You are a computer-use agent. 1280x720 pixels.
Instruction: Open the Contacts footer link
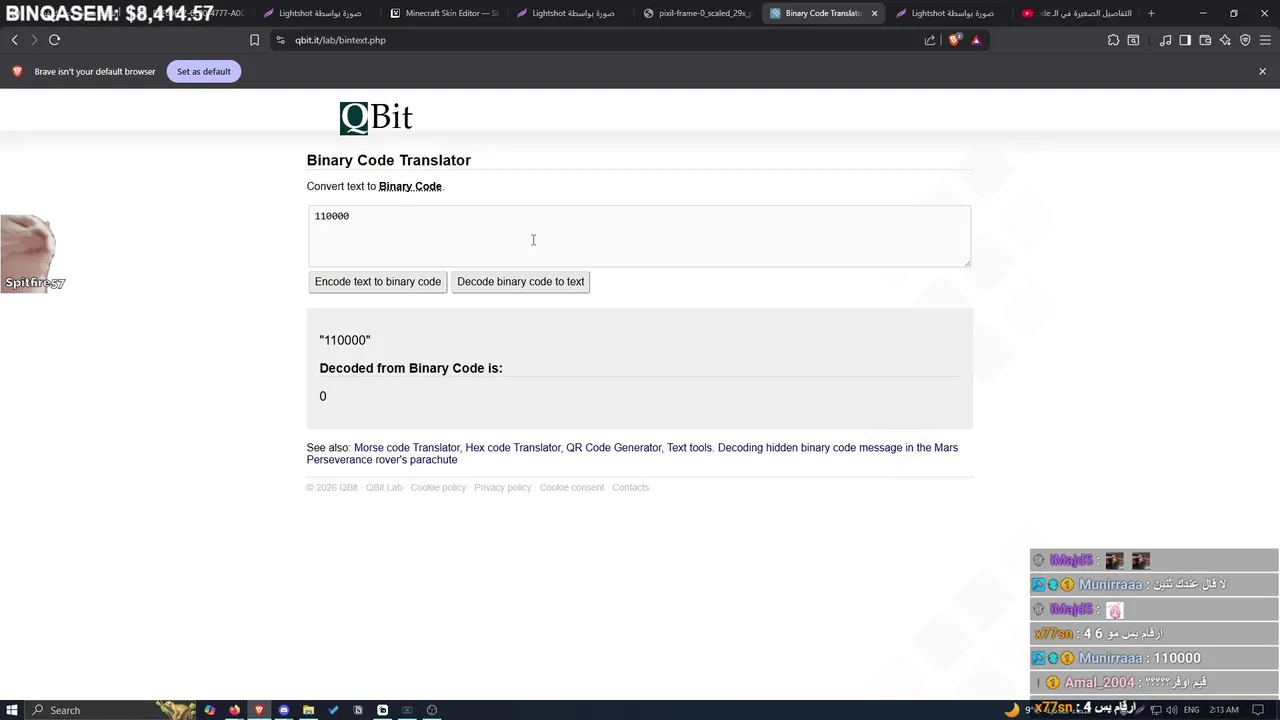coord(630,488)
